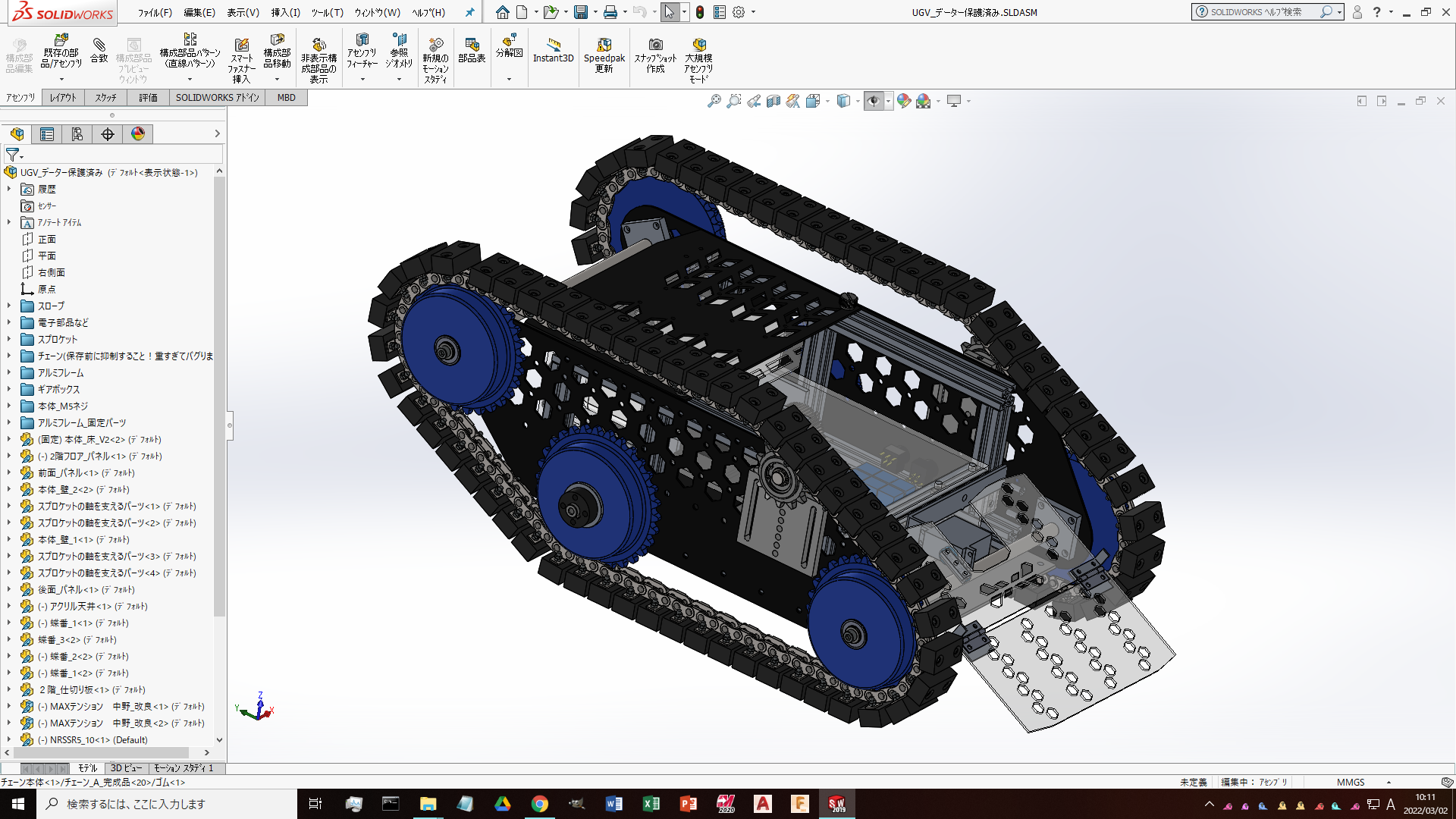The height and width of the screenshot is (819, 1456).
Task: Open Hide/Show Items dropdown arrow
Action: [x=888, y=102]
